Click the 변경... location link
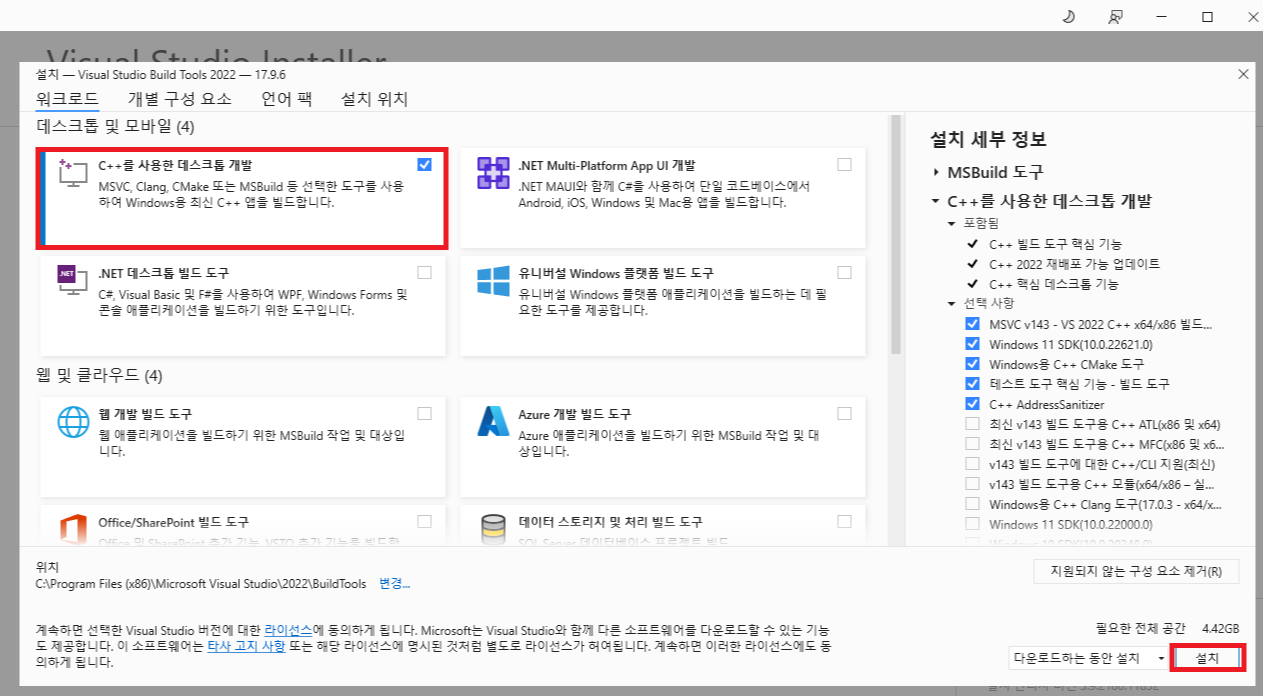This screenshot has height=696, width=1263. (395, 583)
